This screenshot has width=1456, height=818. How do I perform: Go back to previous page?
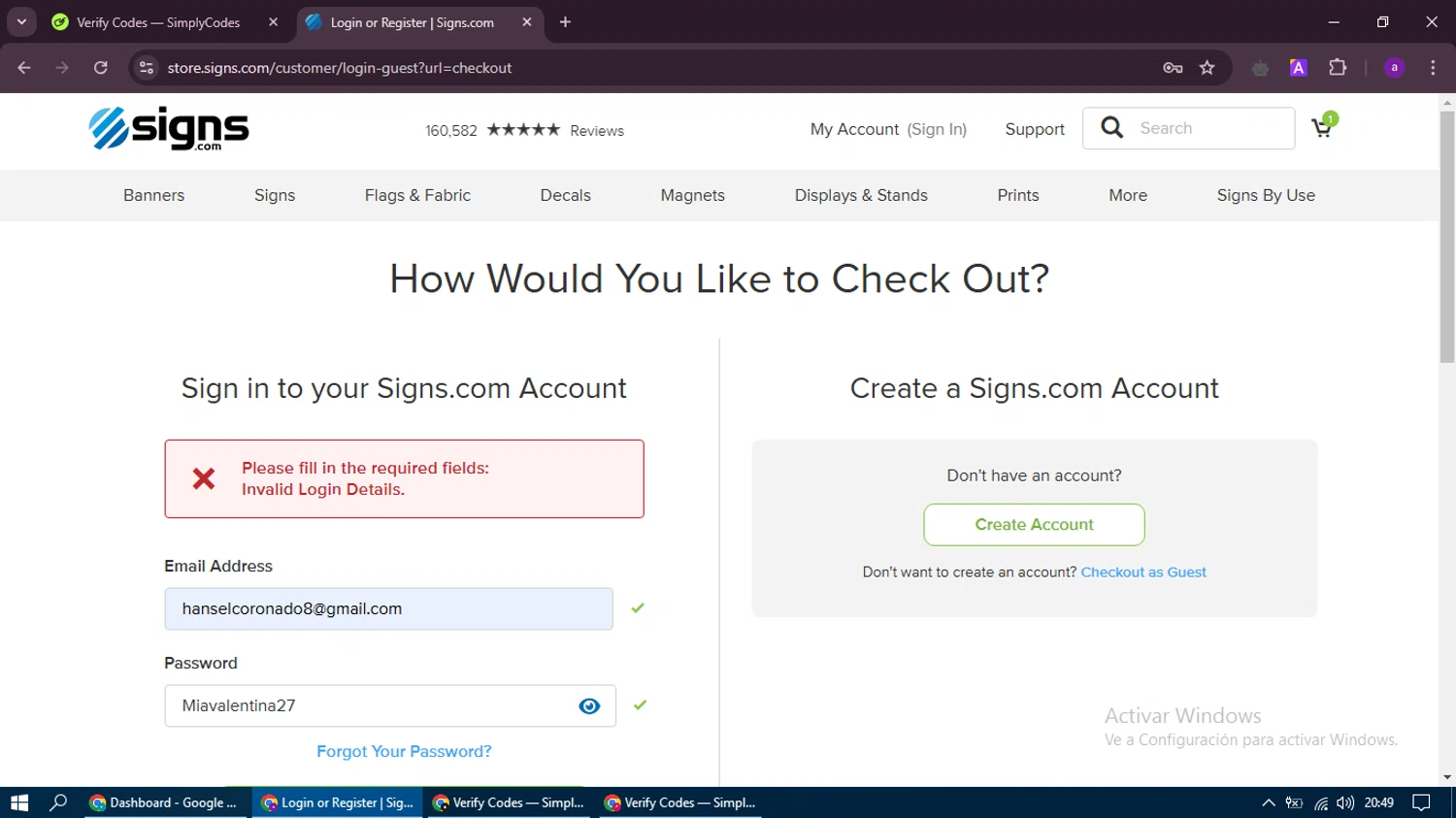tap(24, 68)
